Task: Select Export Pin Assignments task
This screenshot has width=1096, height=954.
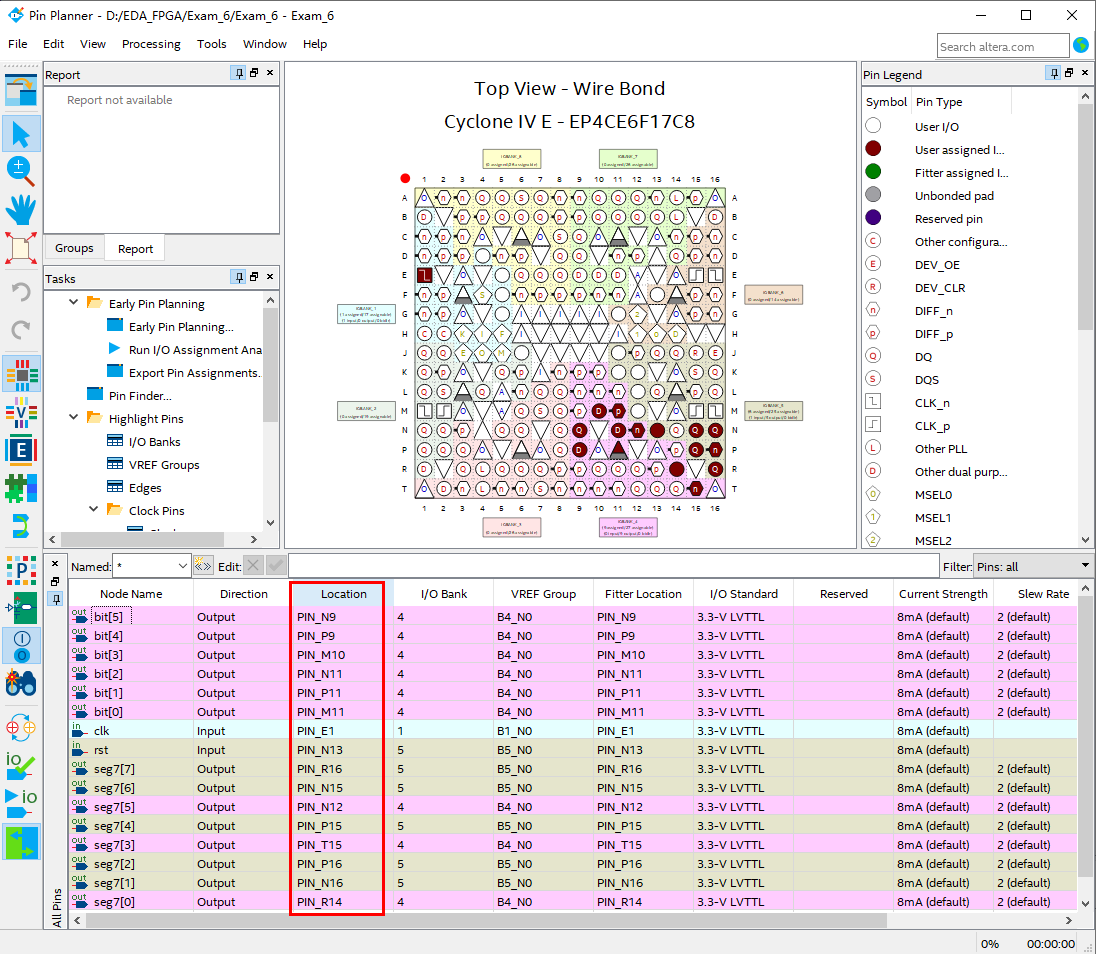Action: click(x=194, y=373)
